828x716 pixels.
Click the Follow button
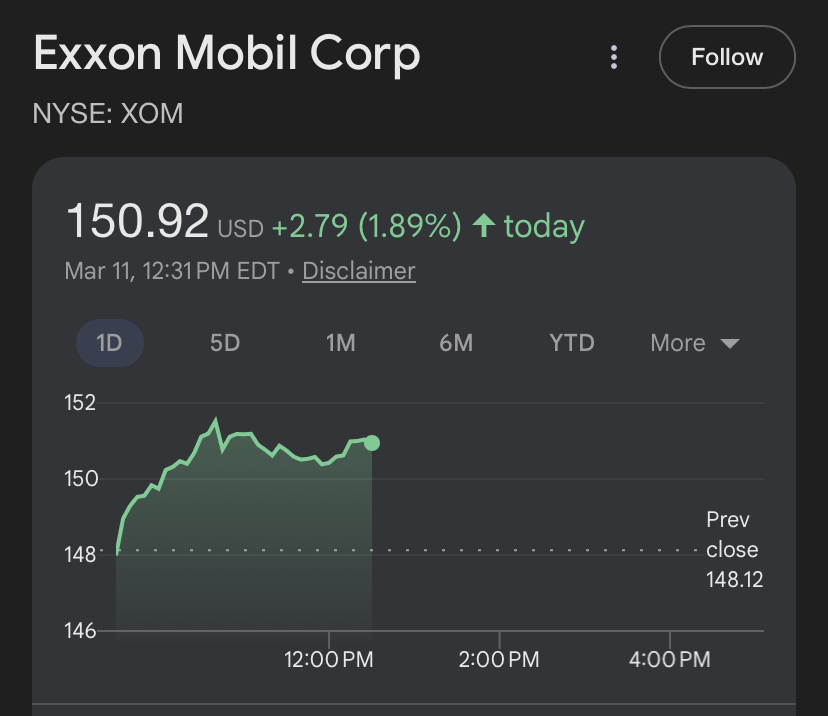727,57
